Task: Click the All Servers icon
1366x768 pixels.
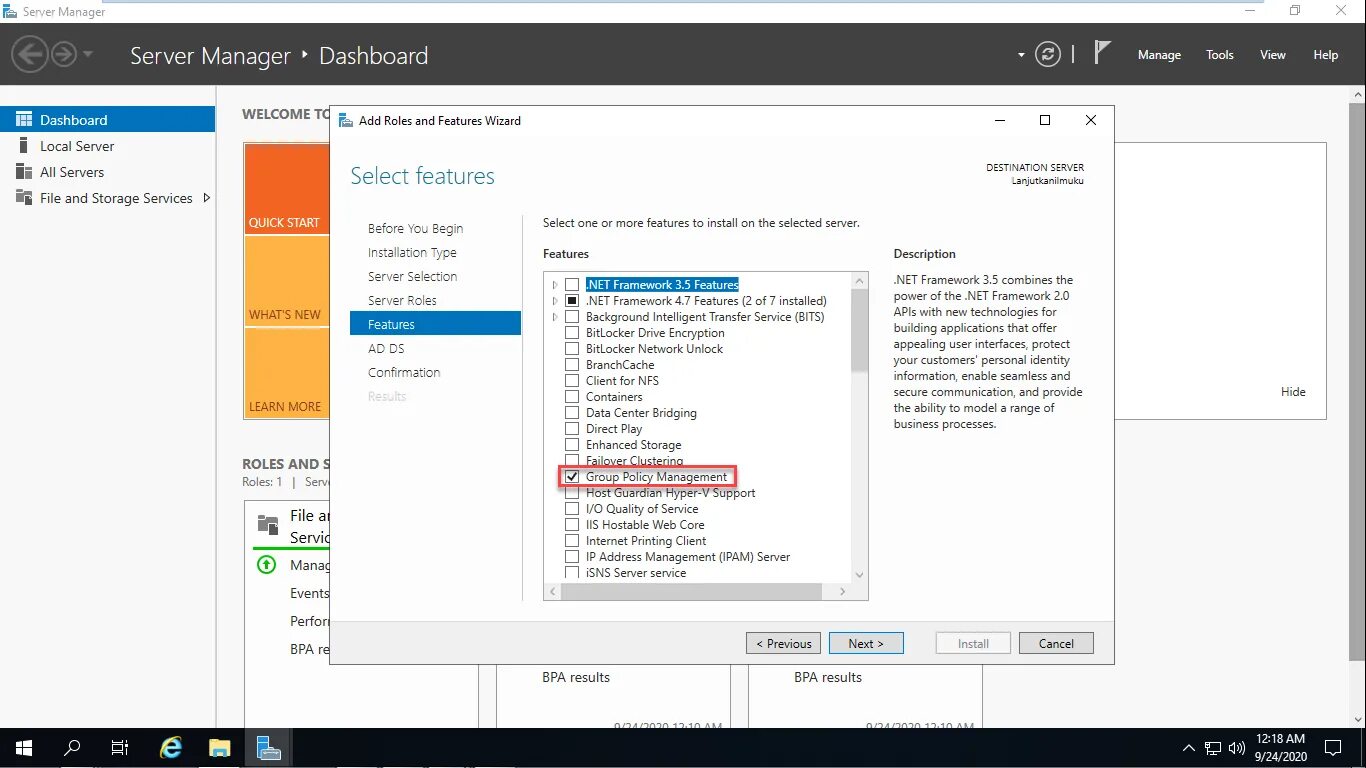Action: point(24,172)
